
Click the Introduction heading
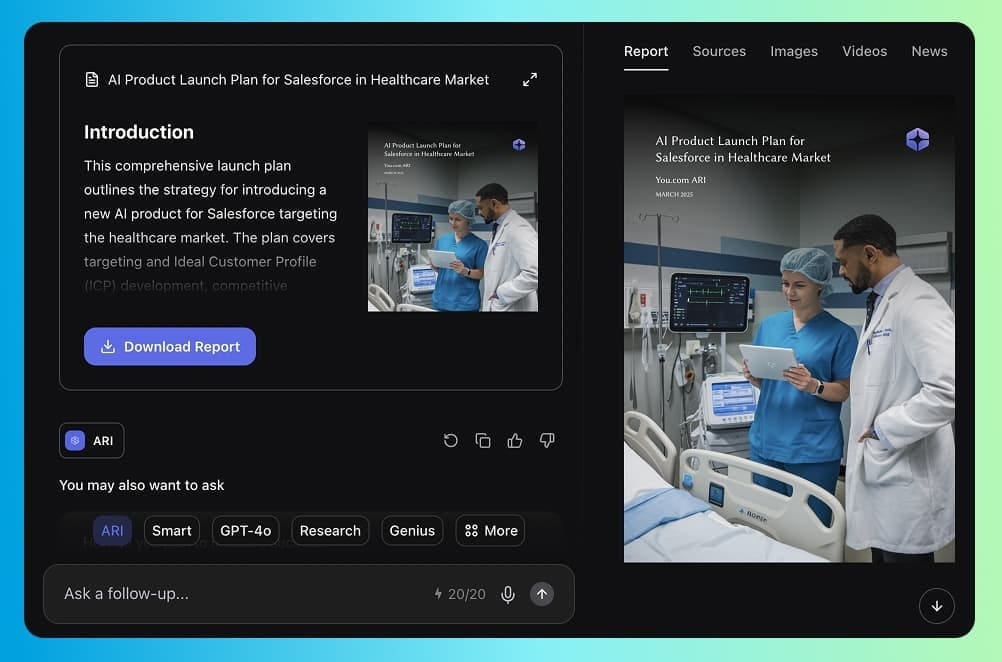pos(139,132)
